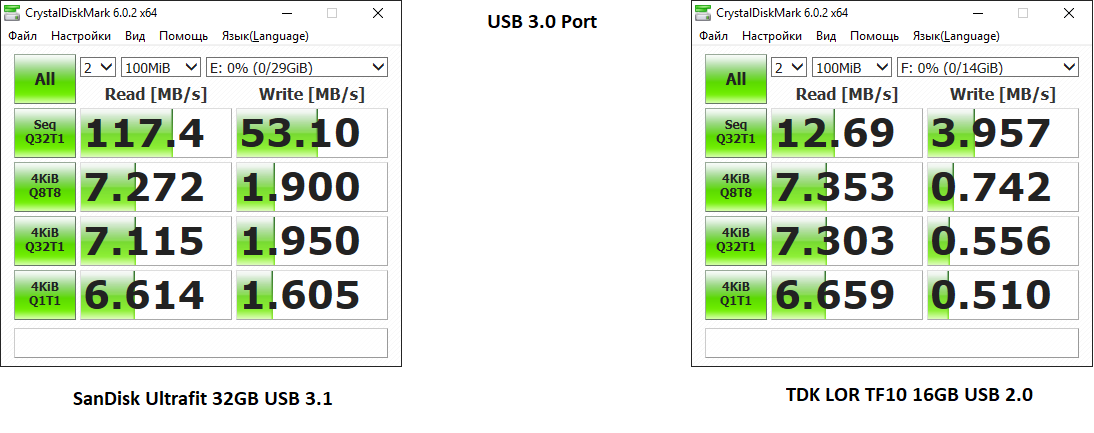1094x433 pixels.
Task: Click comment text field in TDK window
Action: pyautogui.click(x=892, y=342)
